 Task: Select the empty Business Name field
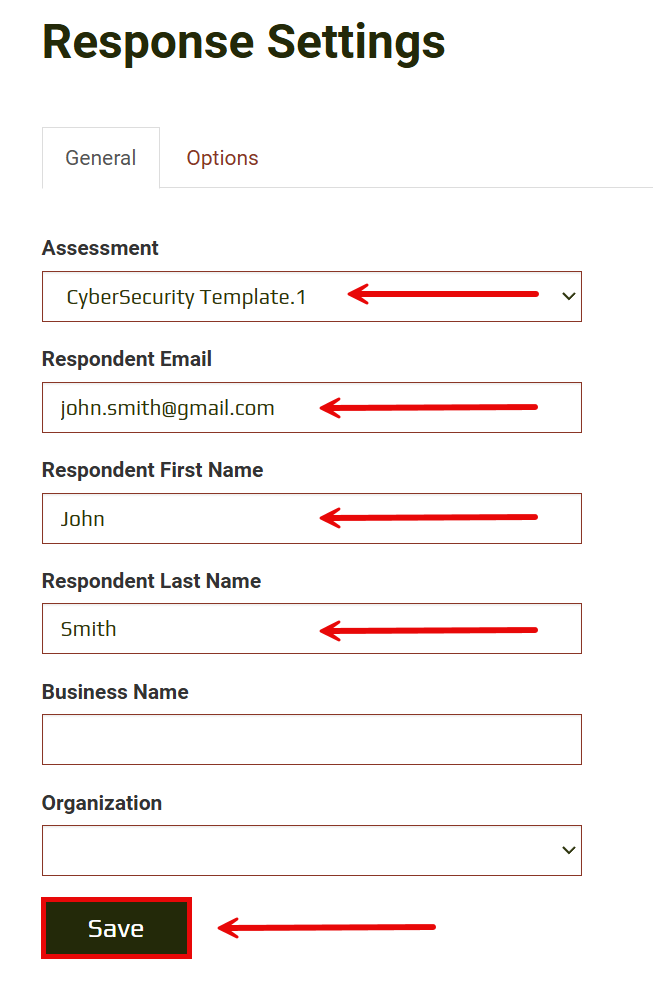[x=311, y=740]
